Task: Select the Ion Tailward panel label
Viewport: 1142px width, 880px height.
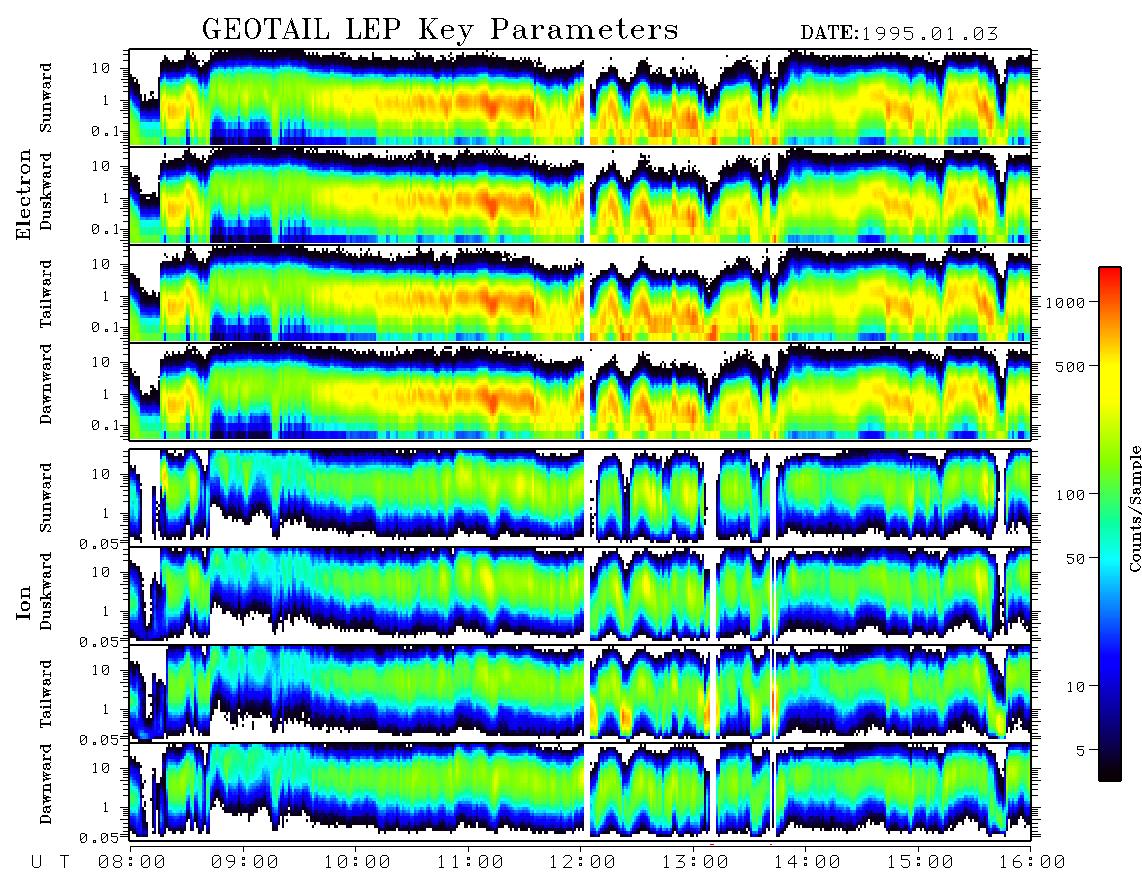Action: (46, 694)
